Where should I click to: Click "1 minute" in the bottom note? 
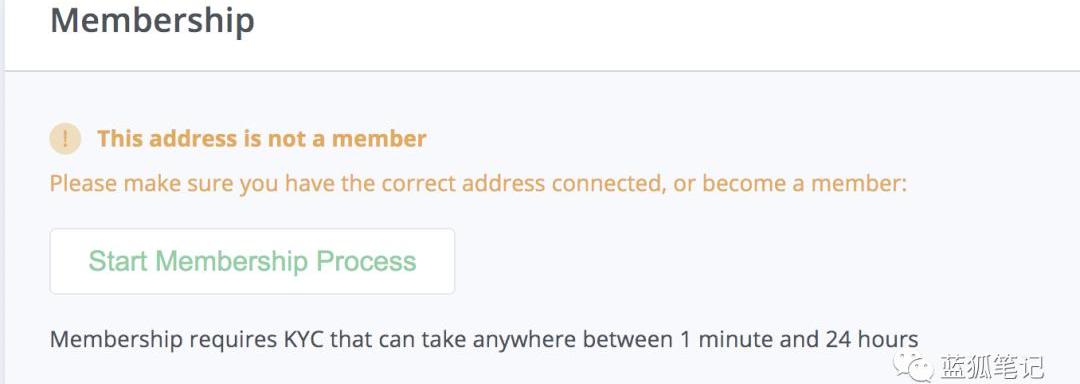[725, 340]
